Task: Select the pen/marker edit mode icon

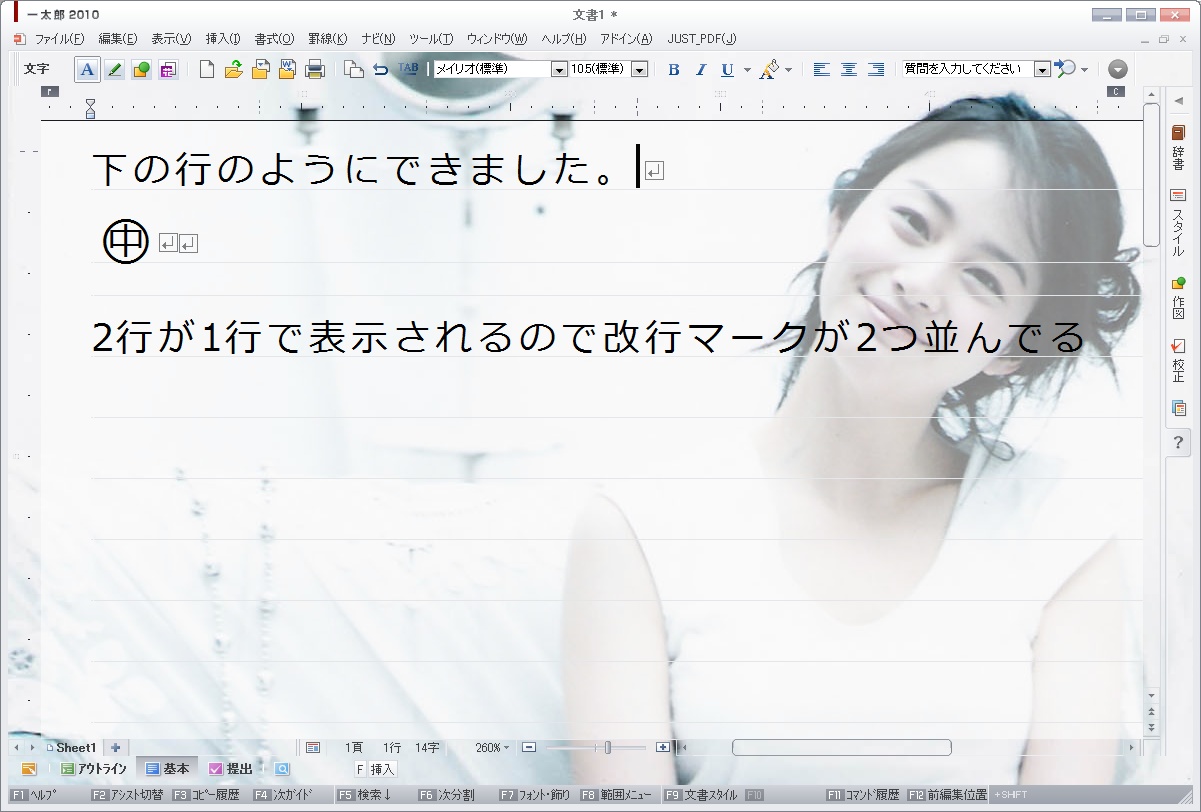Action: click(114, 69)
